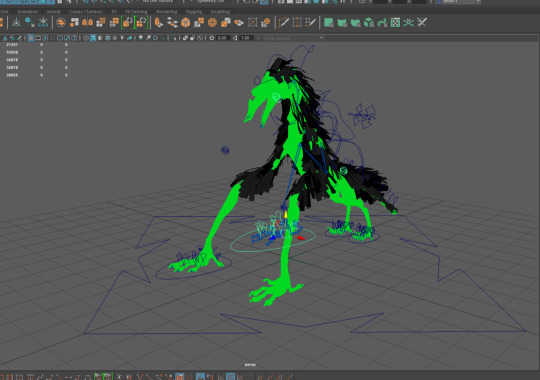Viewport: 540px width, 380px height.
Task: Click the Freeze Transformations 0.0.0 shelf icon
Action: [43, 23]
